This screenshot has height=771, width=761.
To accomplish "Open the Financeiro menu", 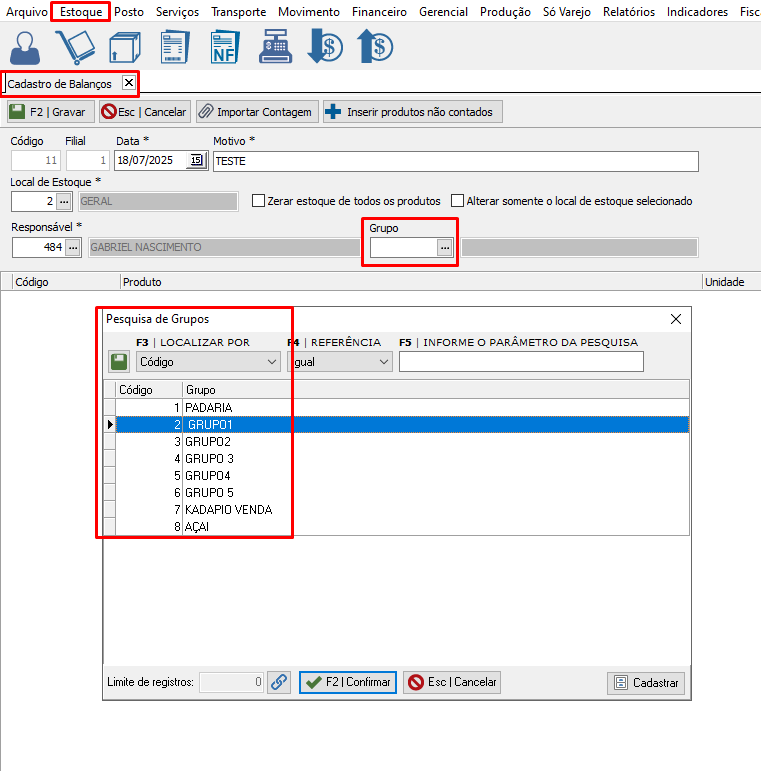I will click(x=378, y=12).
